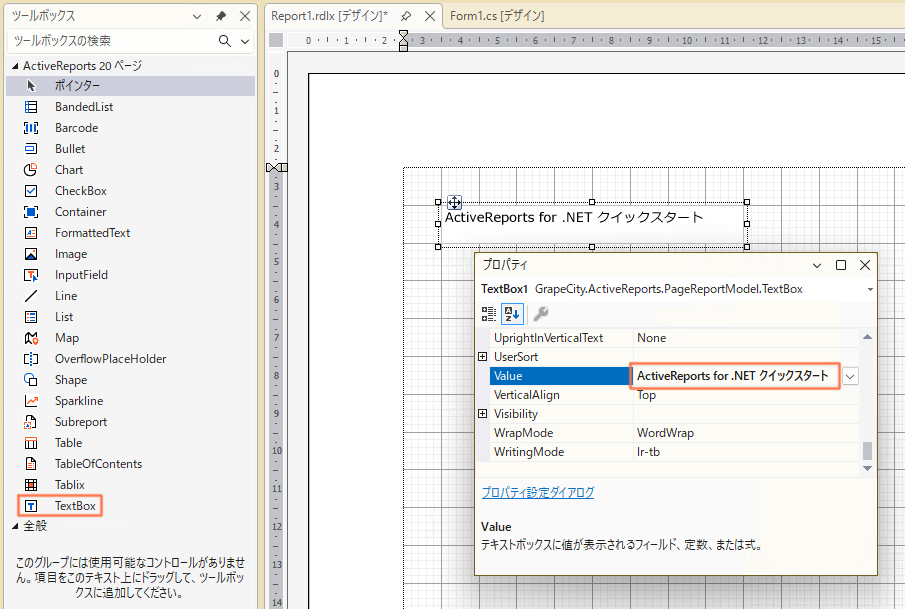Pick the OverflowPlaceHolder control icon
This screenshot has height=609, width=905.
(31, 359)
